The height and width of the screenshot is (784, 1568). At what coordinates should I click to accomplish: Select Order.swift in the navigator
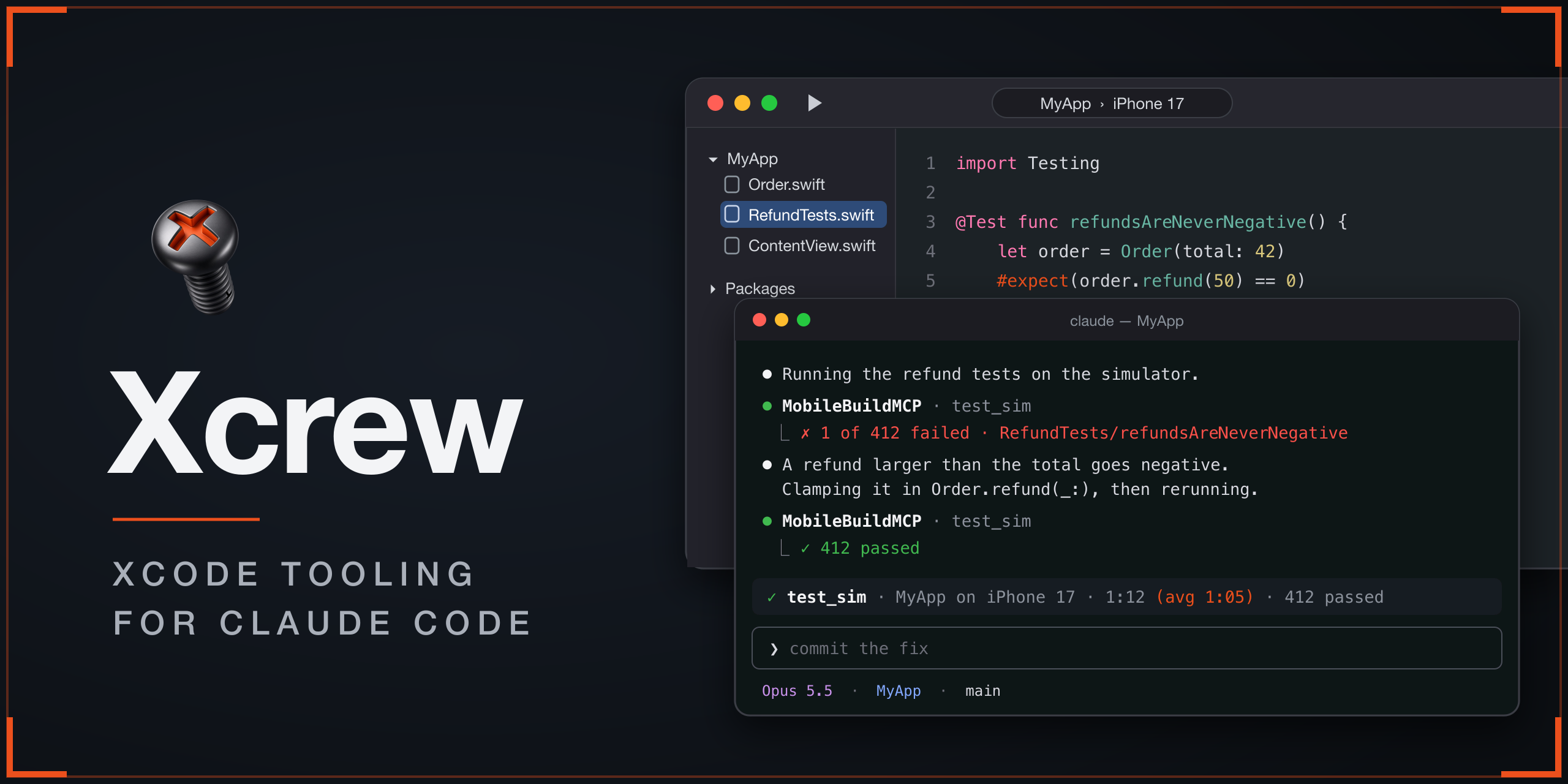click(786, 184)
